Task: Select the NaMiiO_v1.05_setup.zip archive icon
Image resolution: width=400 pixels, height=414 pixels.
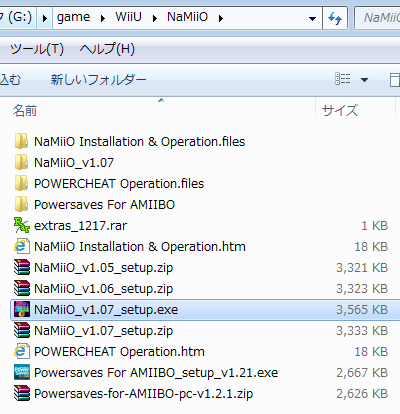Action: click(x=22, y=268)
